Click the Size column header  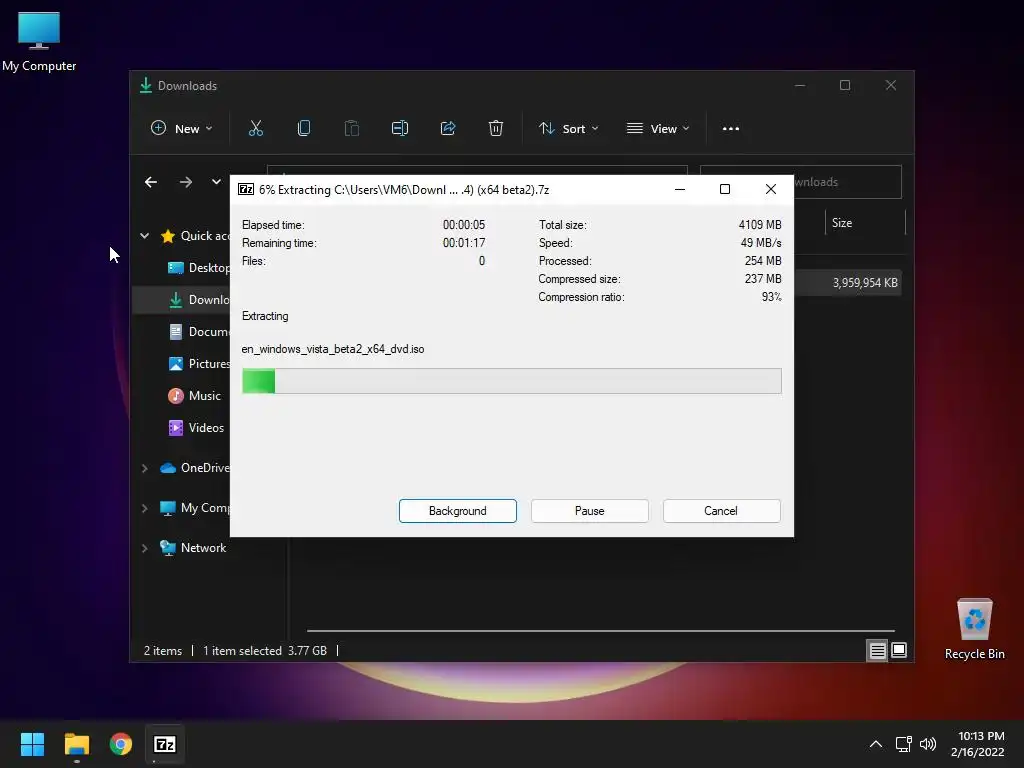click(865, 223)
